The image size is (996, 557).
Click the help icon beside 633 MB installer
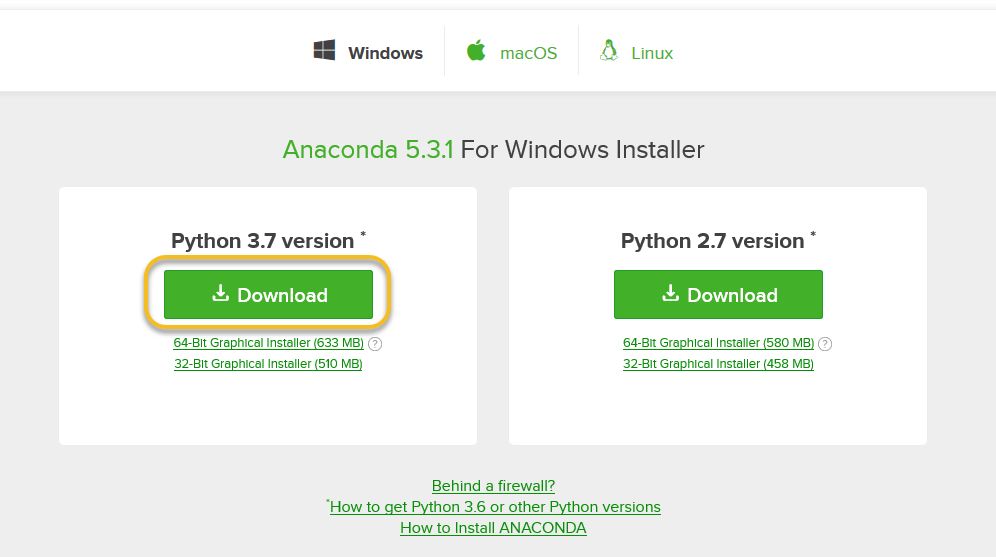click(375, 344)
